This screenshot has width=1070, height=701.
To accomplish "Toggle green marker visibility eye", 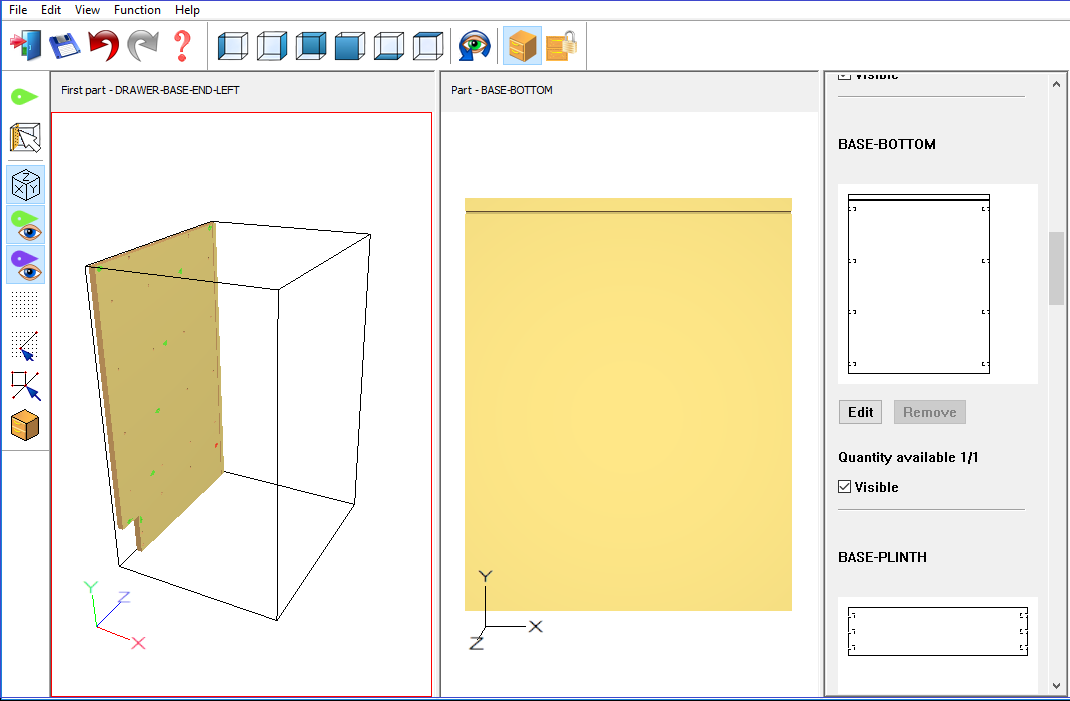I will click(26, 225).
